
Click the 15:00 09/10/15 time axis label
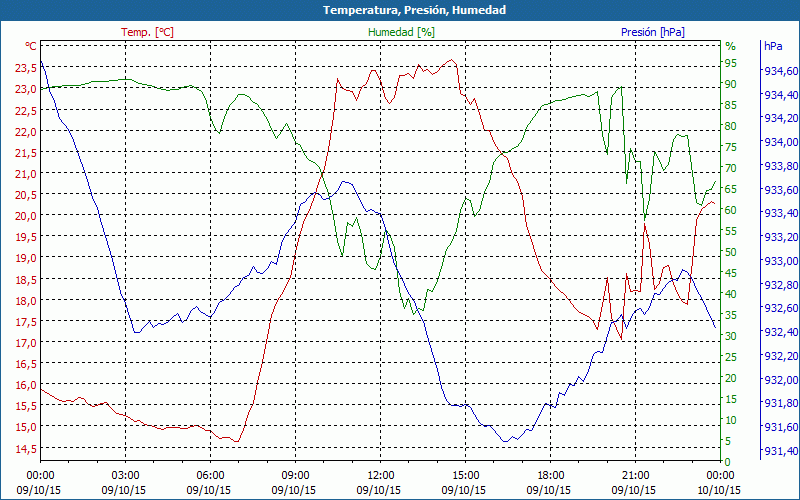[464, 483]
